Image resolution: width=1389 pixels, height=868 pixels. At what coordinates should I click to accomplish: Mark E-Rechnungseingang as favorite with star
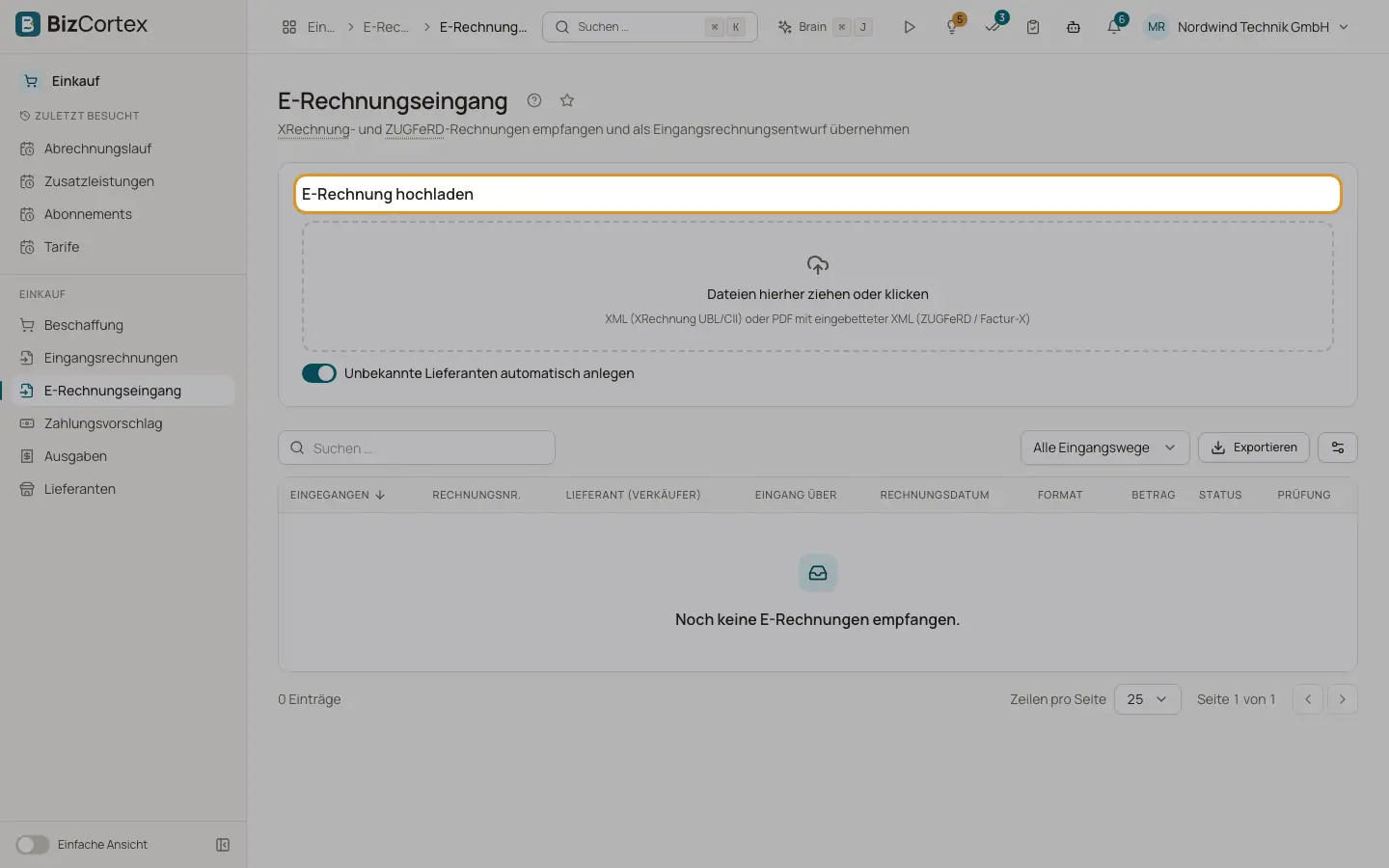567,100
